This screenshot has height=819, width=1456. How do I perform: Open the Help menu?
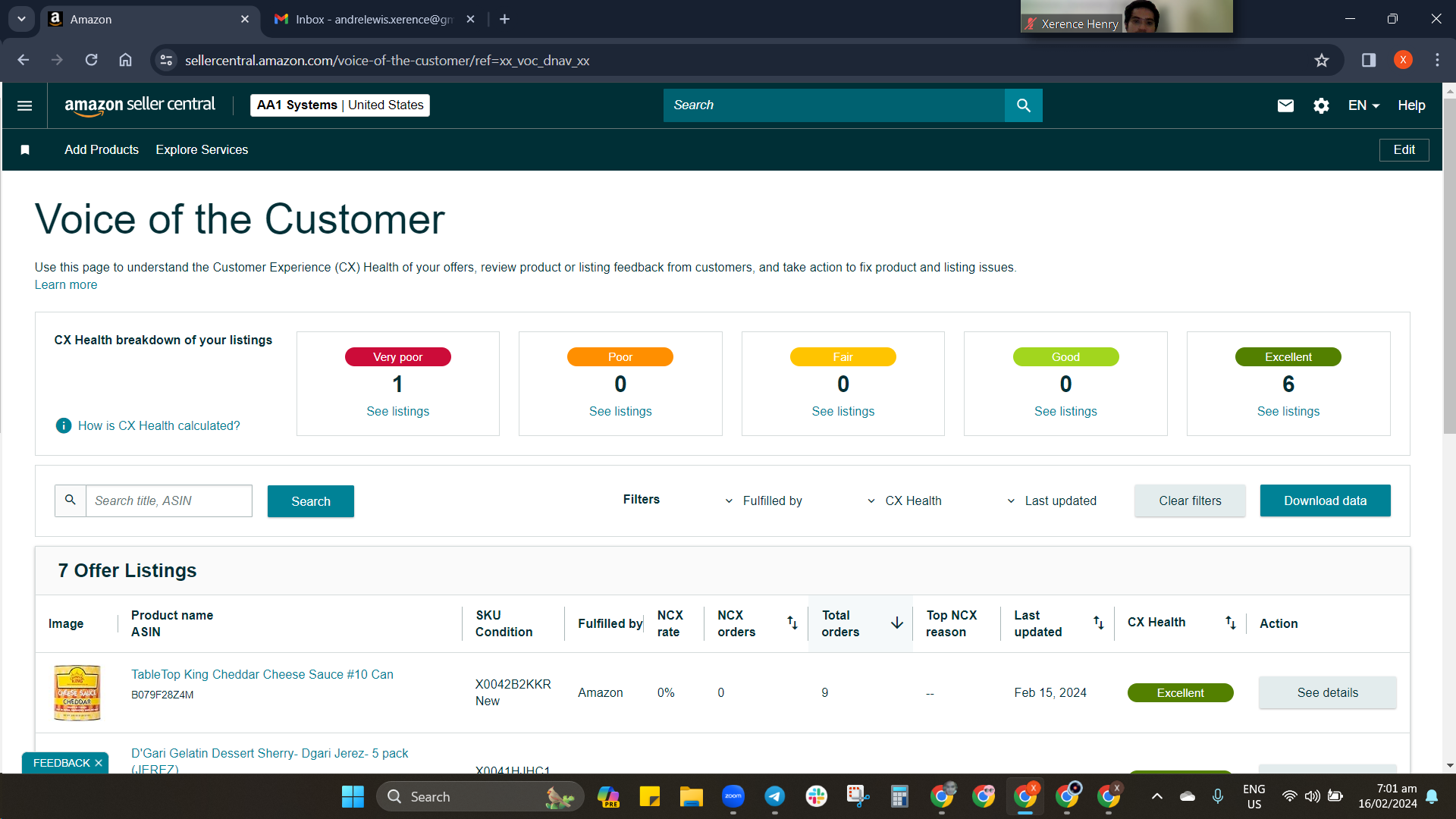[x=1411, y=105]
